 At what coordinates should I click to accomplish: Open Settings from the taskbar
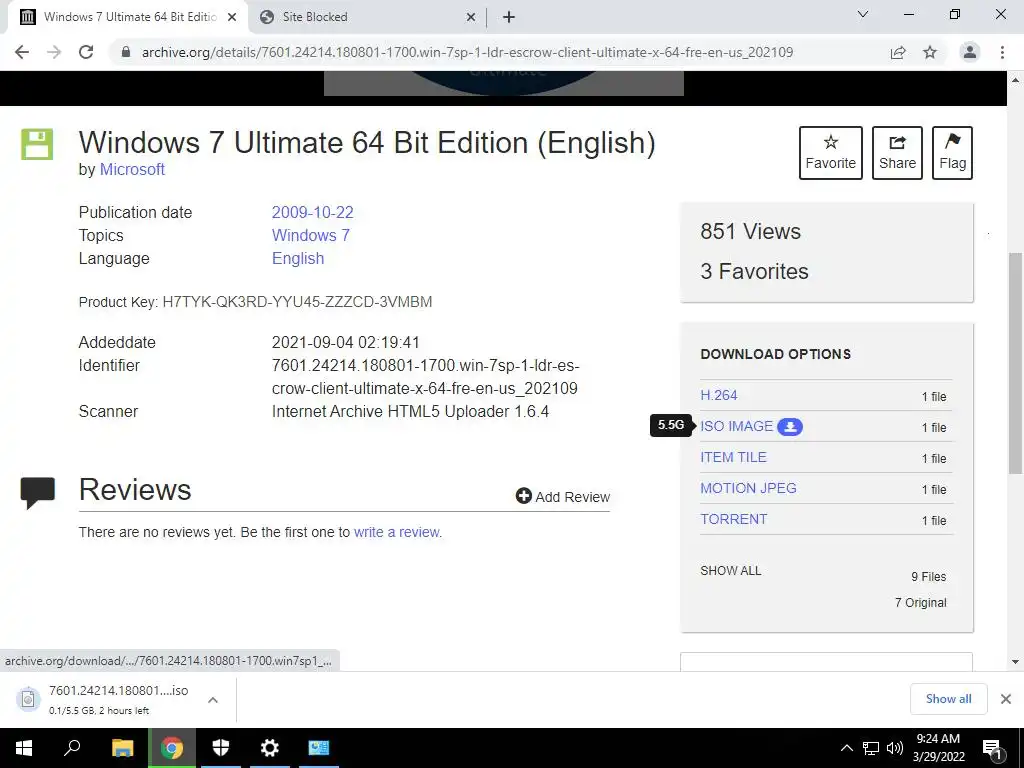click(x=269, y=748)
